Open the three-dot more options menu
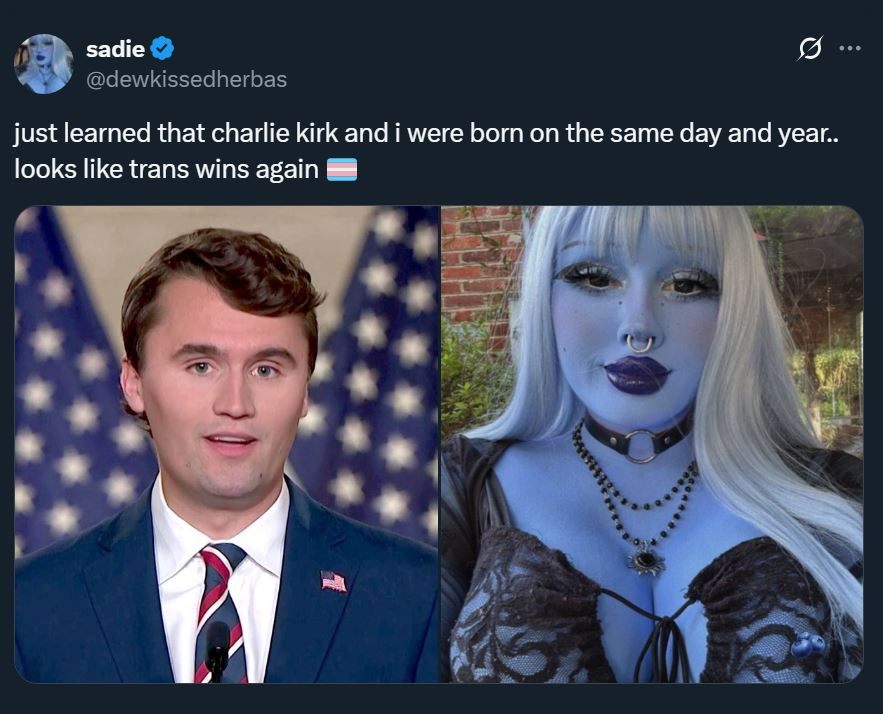 coord(850,48)
